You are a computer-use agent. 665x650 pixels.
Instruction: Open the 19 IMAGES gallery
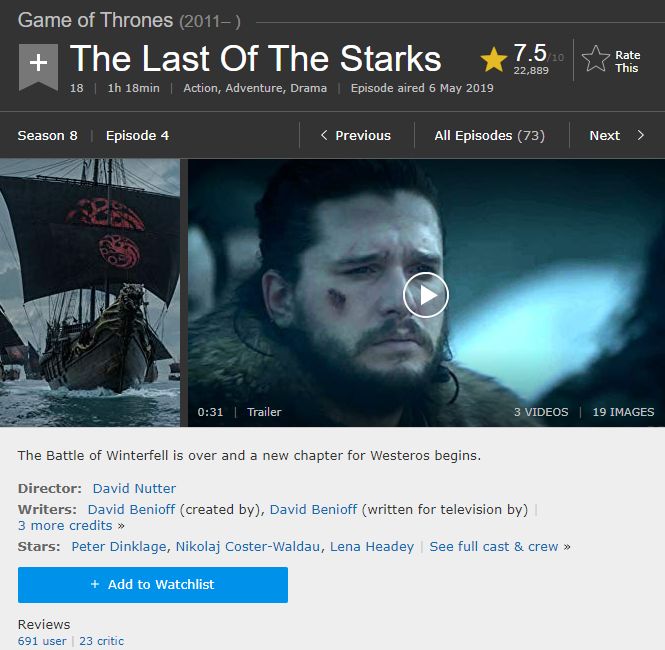623,412
